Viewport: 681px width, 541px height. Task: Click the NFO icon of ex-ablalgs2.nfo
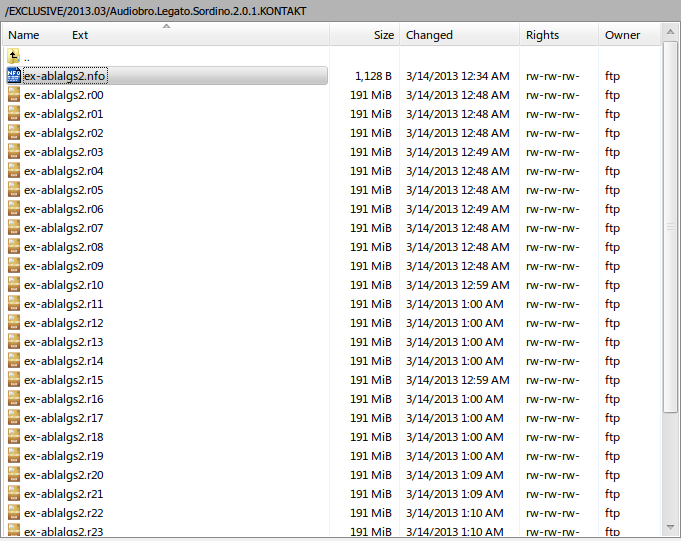[x=13, y=76]
